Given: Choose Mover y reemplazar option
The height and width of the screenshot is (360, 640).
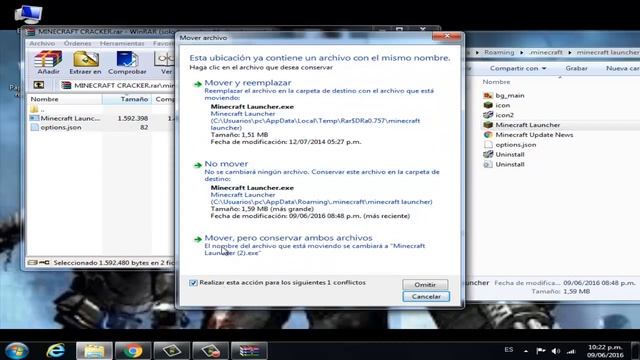Looking at the screenshot, I should click(247, 83).
